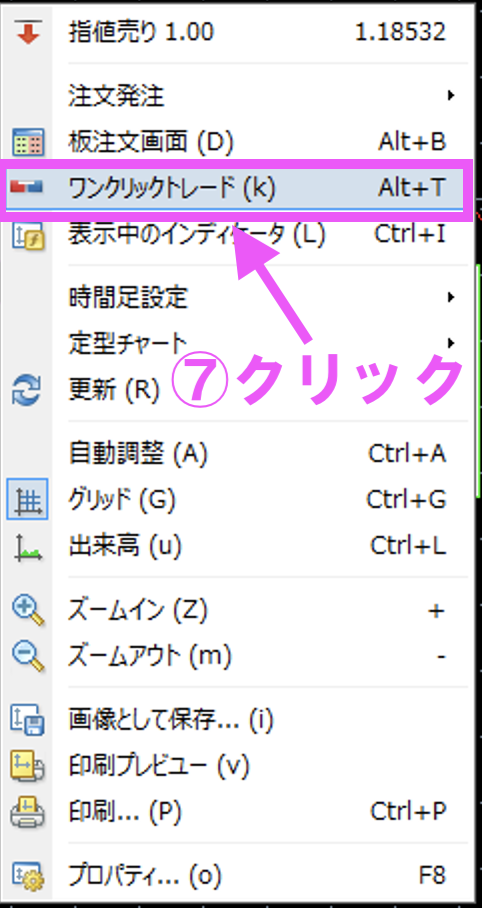Click the save as picture icon
This screenshot has height=908, width=482.
(28, 720)
